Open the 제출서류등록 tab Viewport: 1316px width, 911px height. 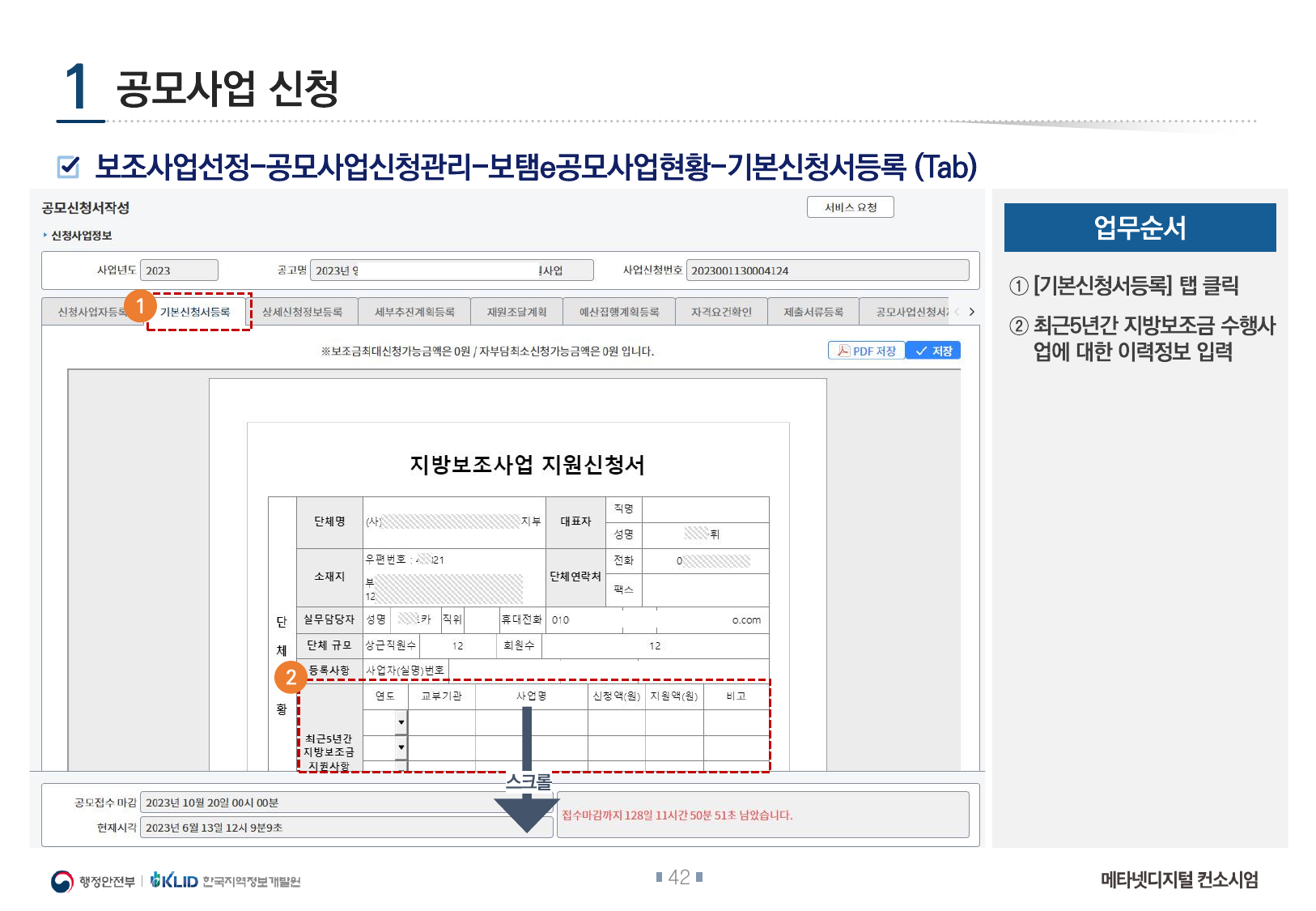813,312
